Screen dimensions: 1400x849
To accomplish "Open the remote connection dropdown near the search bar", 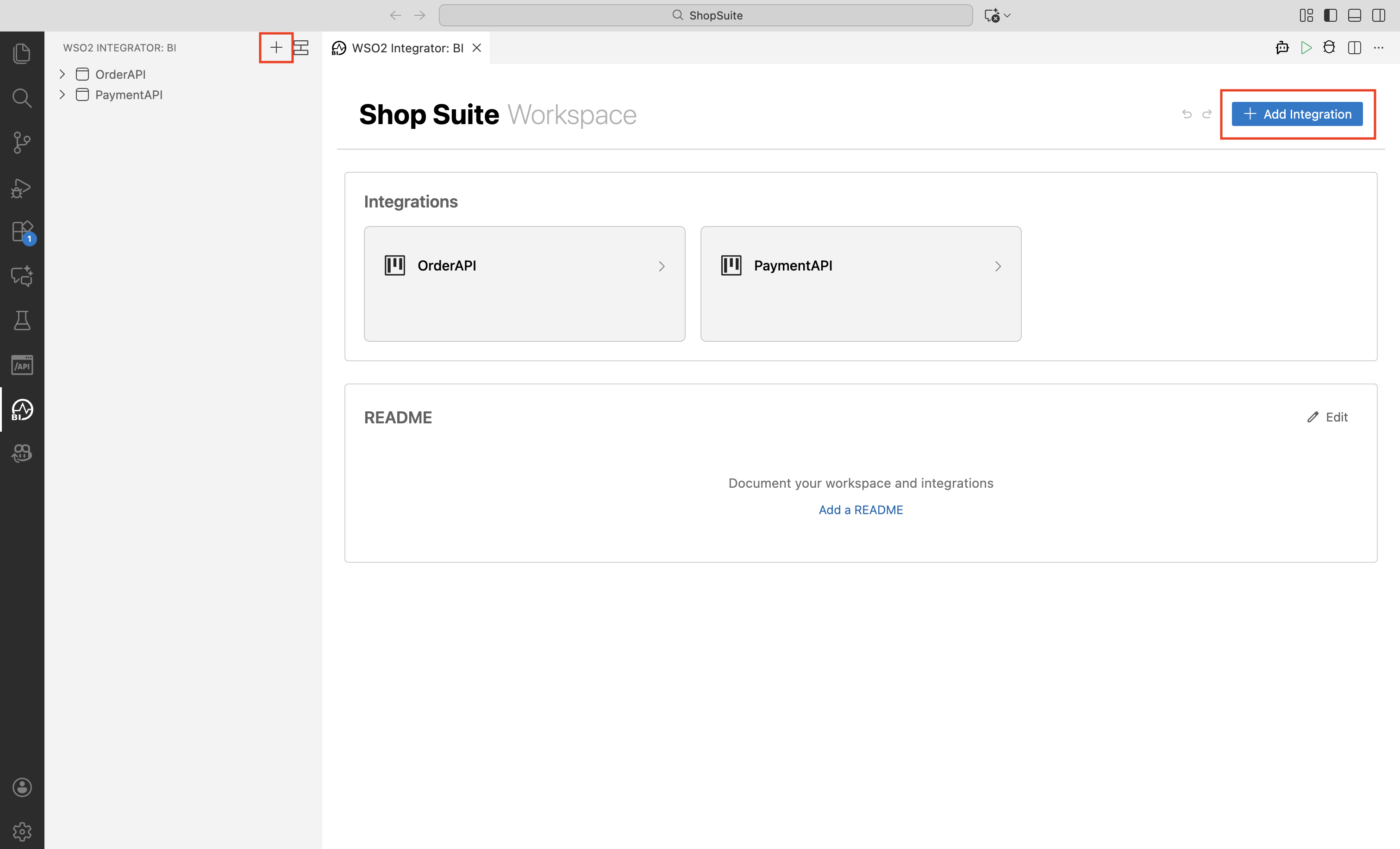I will [997, 15].
